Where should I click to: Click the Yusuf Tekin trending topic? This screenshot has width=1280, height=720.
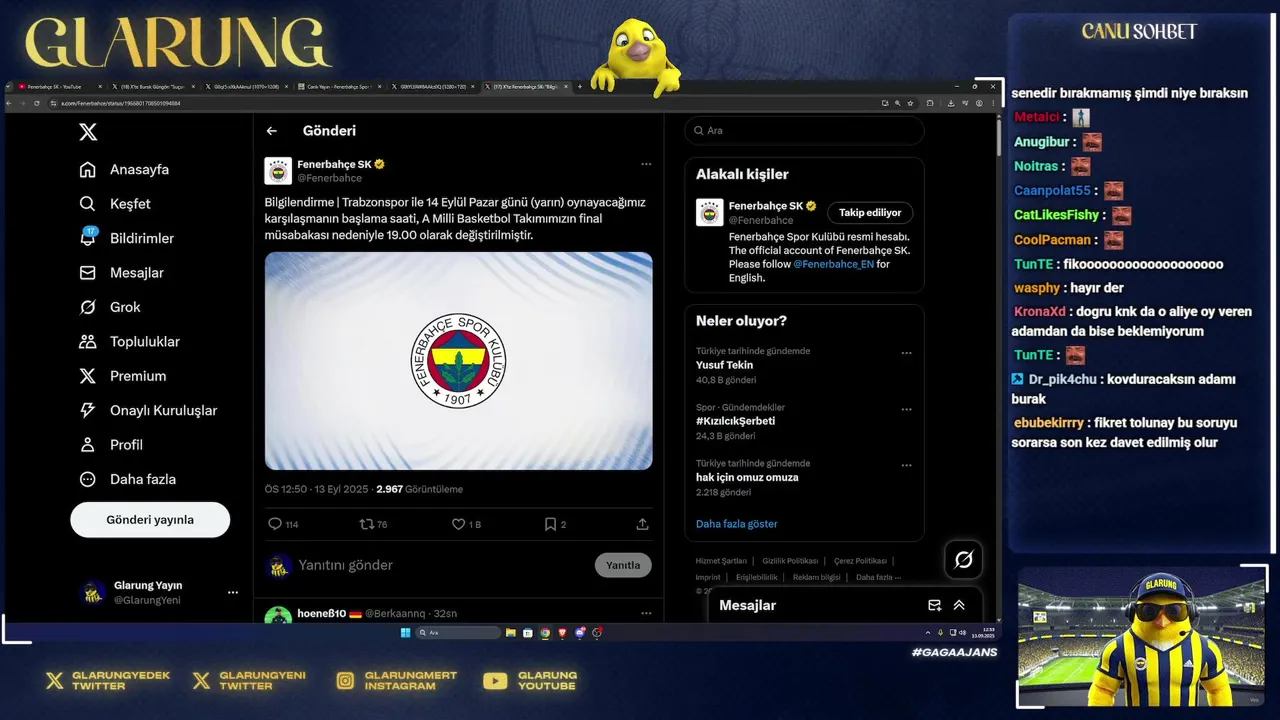(x=725, y=365)
